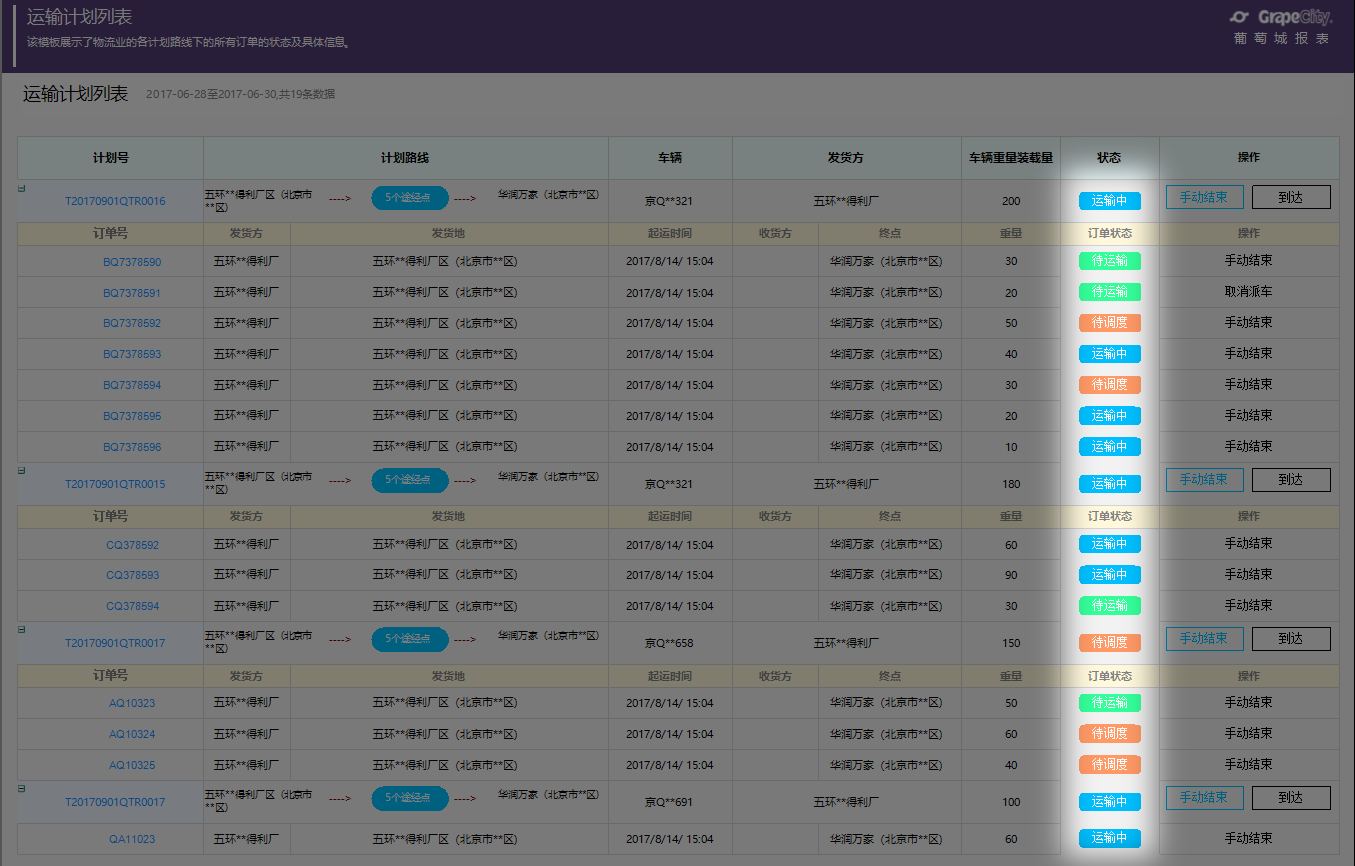Click the 车辆 column header
Screen dimensions: 1355x866
click(670, 158)
